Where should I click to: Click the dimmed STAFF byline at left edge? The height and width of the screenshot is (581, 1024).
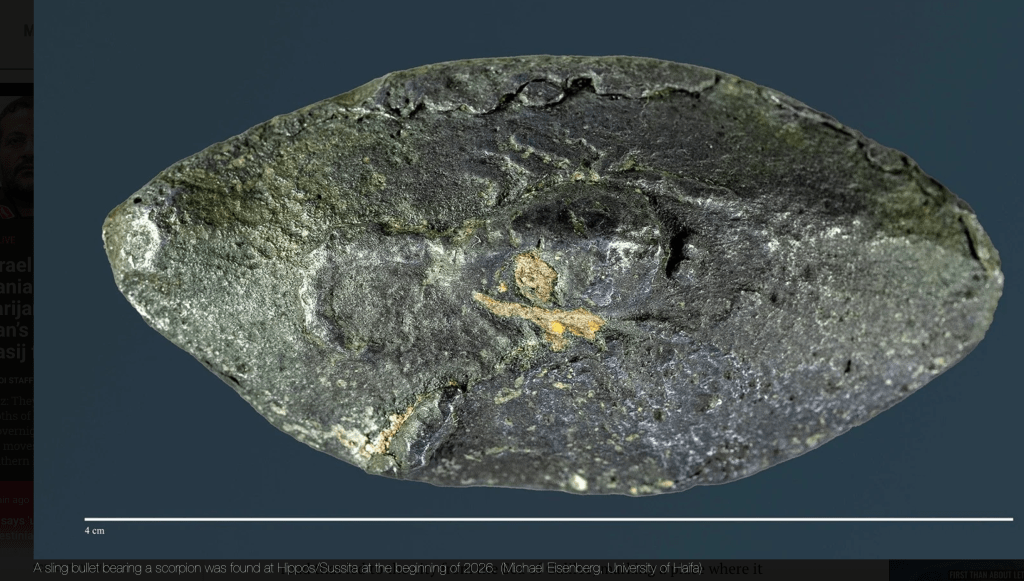pyautogui.click(x=16, y=380)
